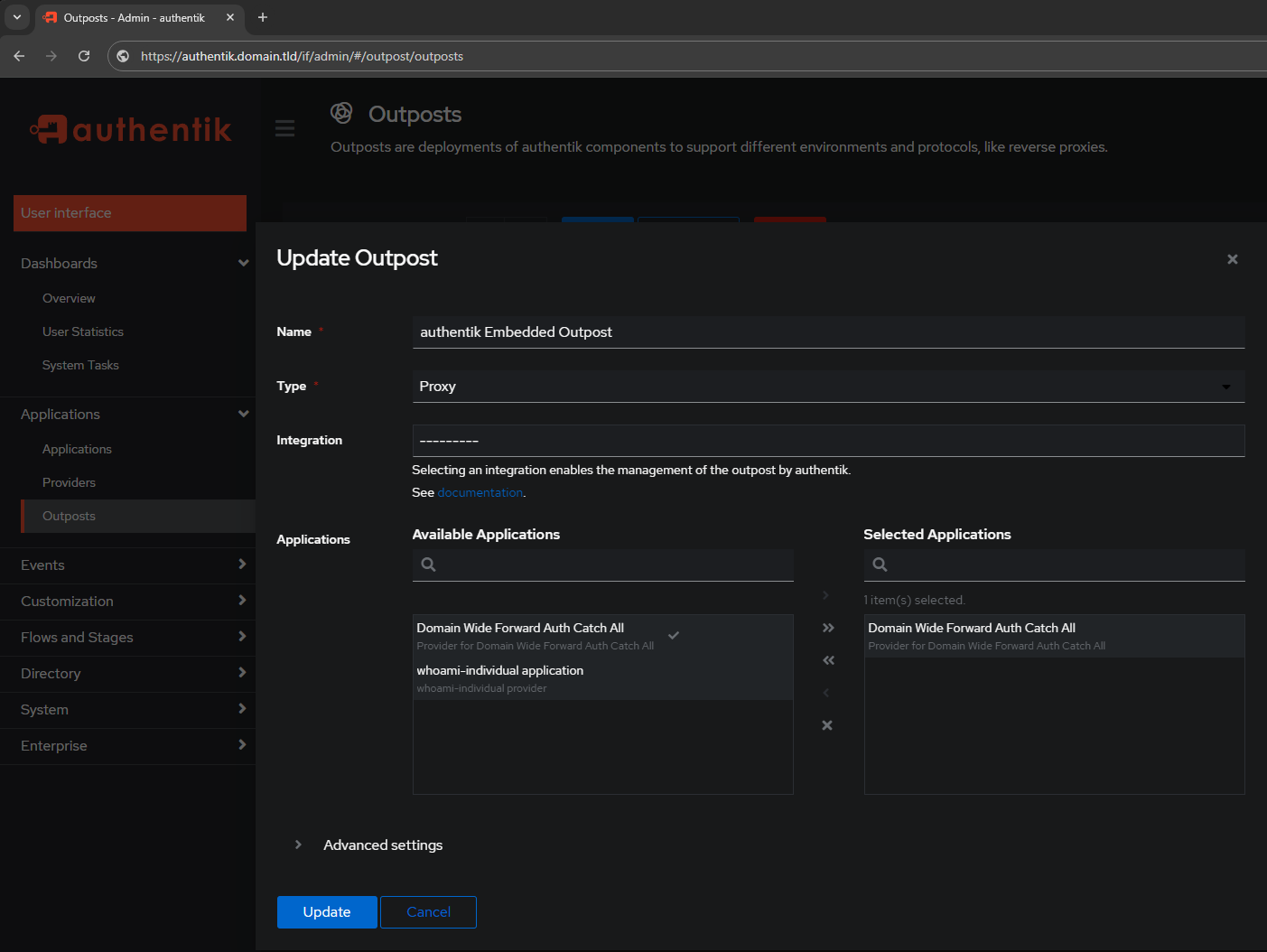Open a new browser tab
Image resolution: width=1267 pixels, height=952 pixels.
point(263,17)
